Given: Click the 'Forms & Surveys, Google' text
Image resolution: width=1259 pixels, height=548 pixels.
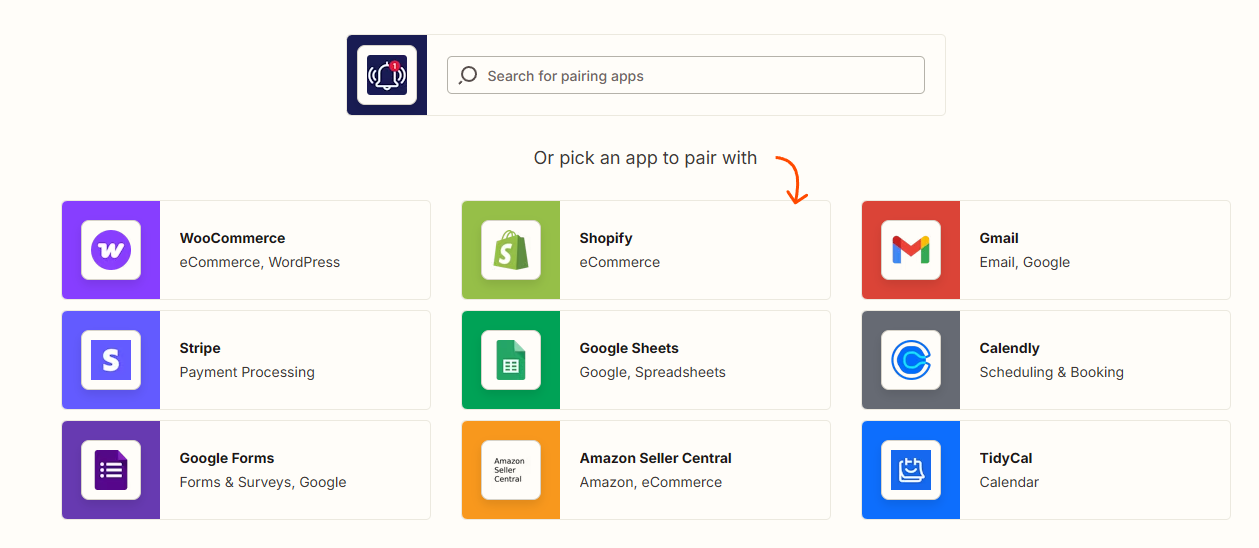Looking at the screenshot, I should click(263, 482).
